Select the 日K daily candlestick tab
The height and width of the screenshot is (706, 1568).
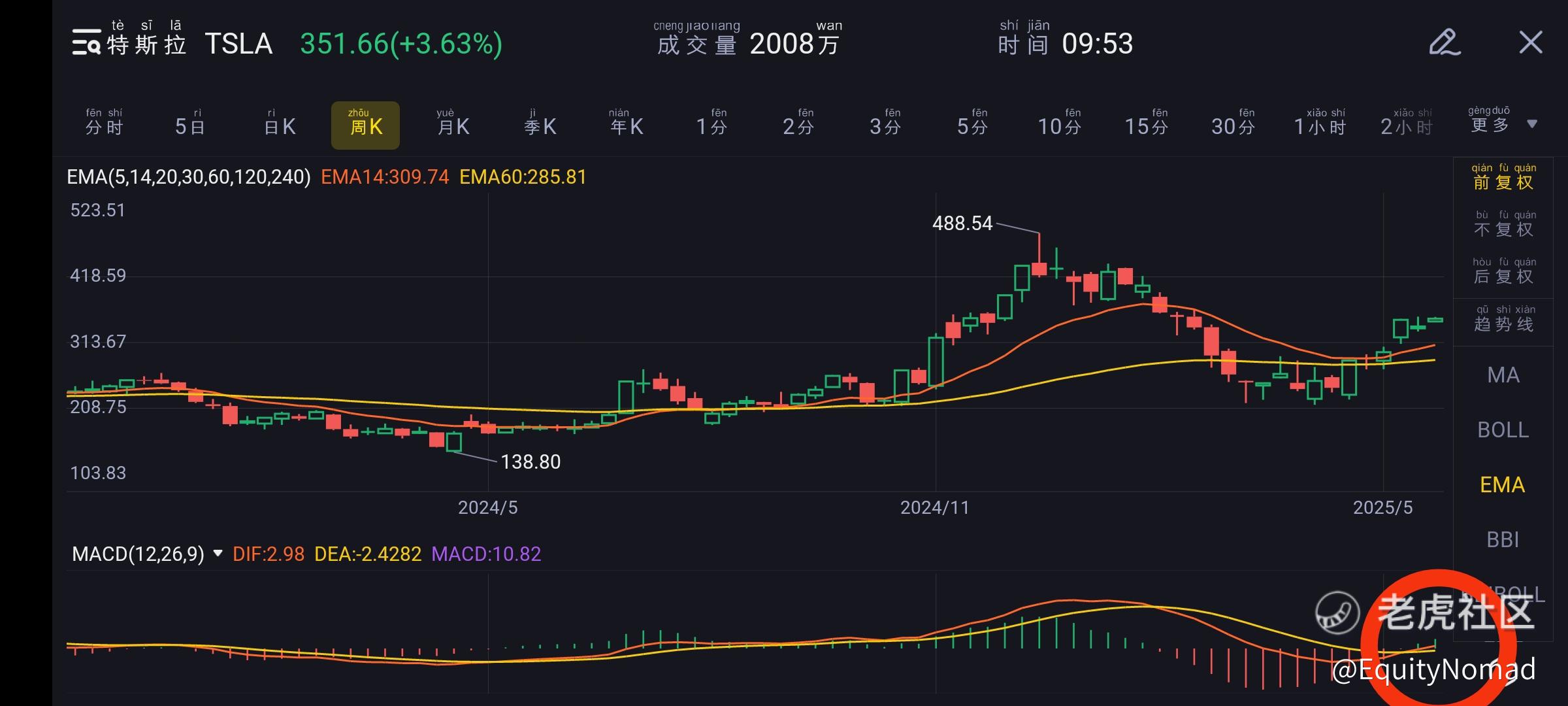[280, 124]
